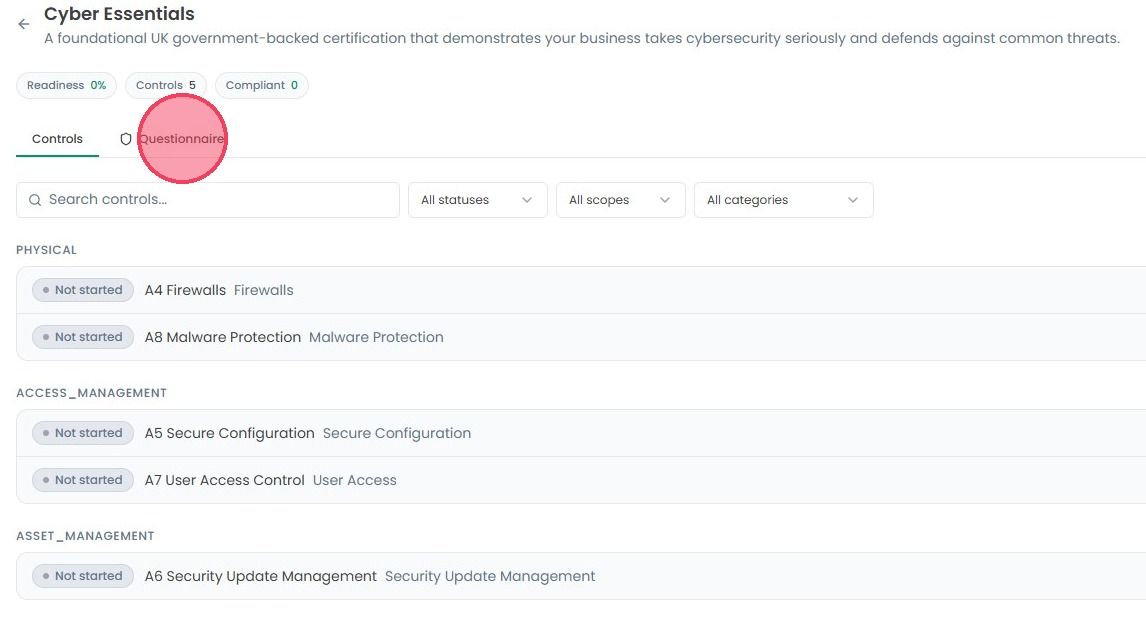Viewport: 1146px width, 641px height.
Task: Click Not started status on A5 Secure Configuration
Action: tap(83, 433)
